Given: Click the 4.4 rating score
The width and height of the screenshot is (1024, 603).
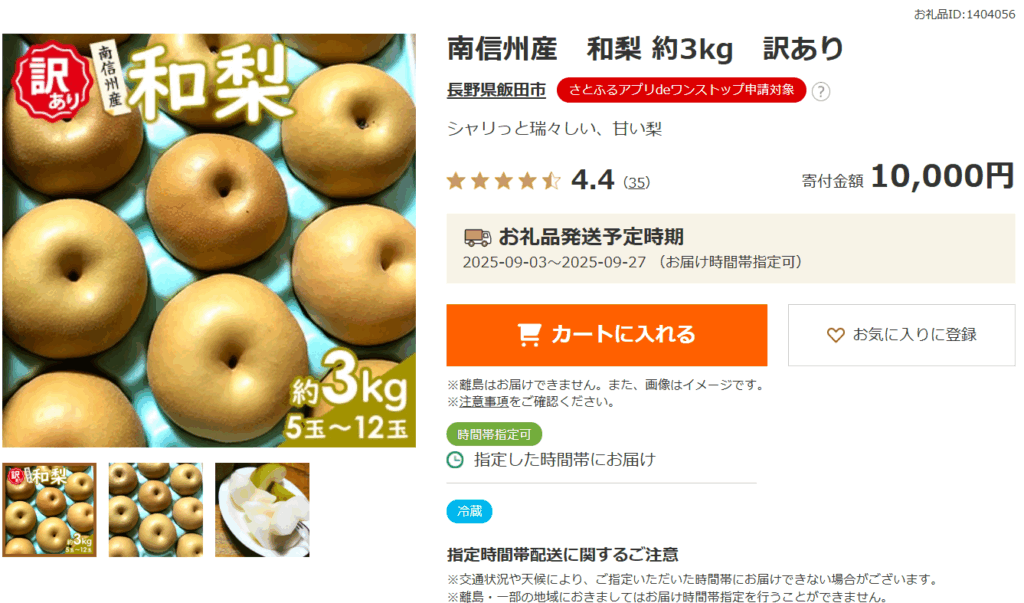Looking at the screenshot, I should point(592,180).
